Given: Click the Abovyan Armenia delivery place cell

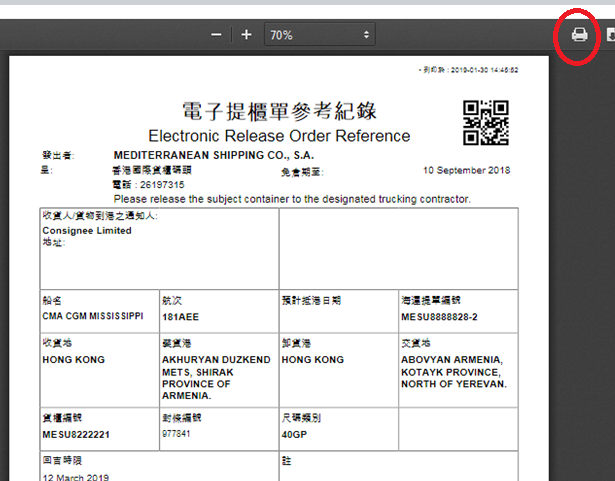Looking at the screenshot, I should 454,372.
